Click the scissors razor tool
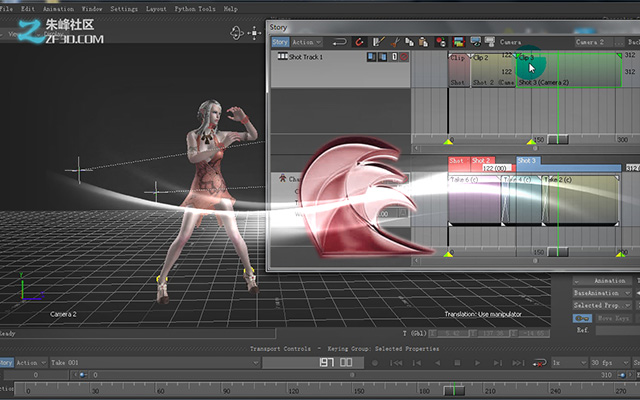This screenshot has width=640, height=400. (395, 42)
